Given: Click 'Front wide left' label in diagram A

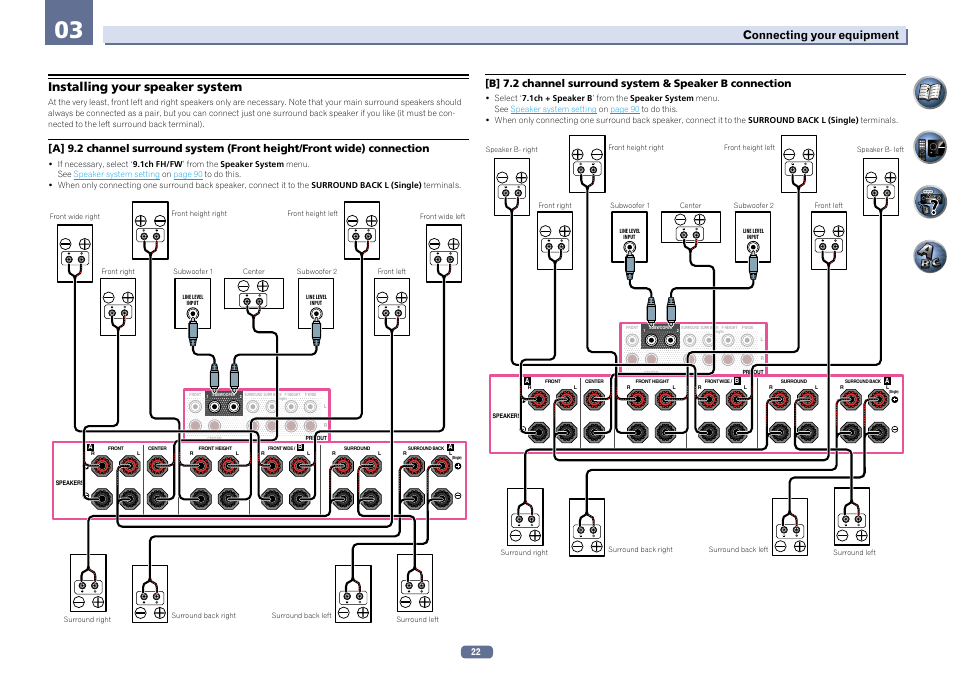Looking at the screenshot, I should point(442,217).
